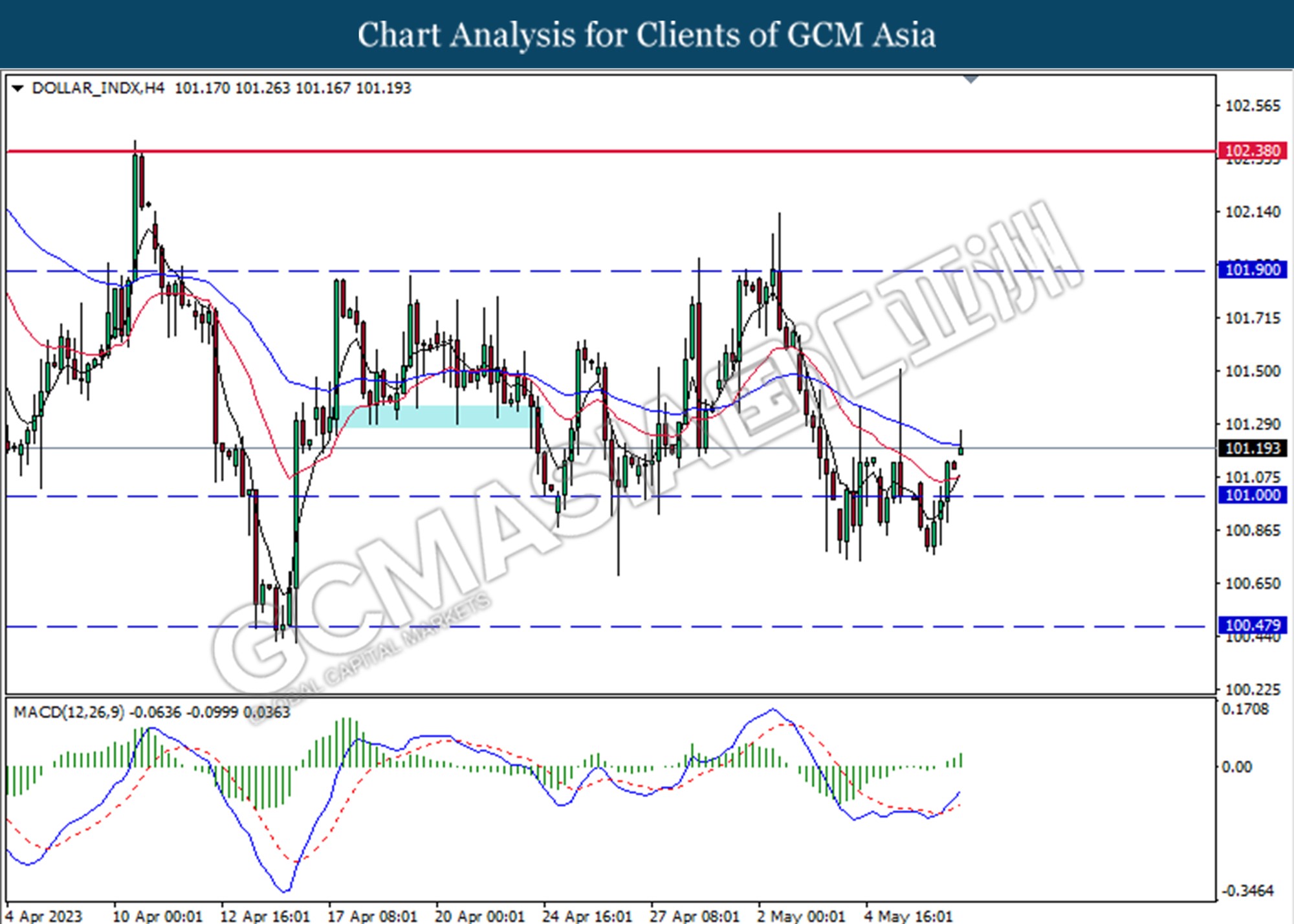Click the 27 Apr 08:01 time label
This screenshot has height=924, width=1294.
694,916
